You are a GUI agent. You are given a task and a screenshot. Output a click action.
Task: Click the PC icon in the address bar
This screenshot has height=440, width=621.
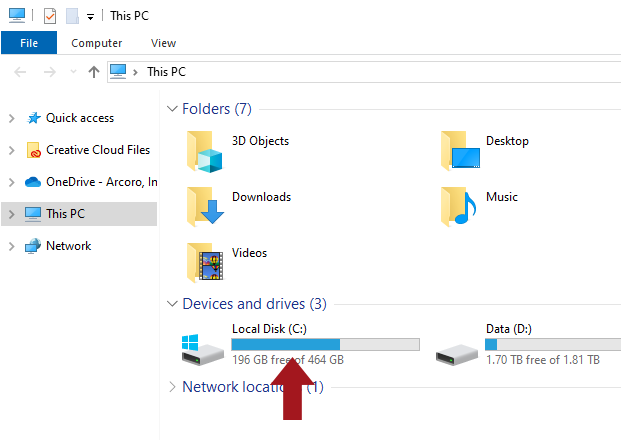tap(118, 72)
